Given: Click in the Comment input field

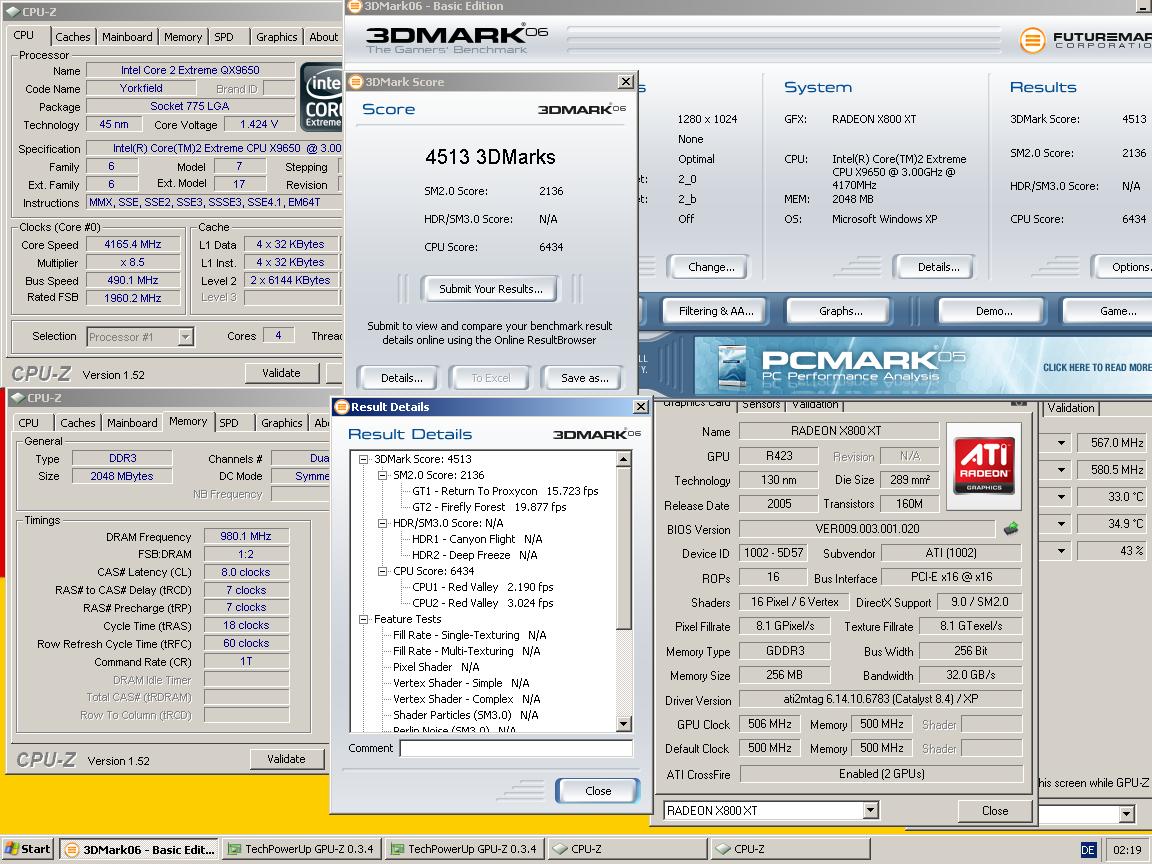Looking at the screenshot, I should coord(516,748).
